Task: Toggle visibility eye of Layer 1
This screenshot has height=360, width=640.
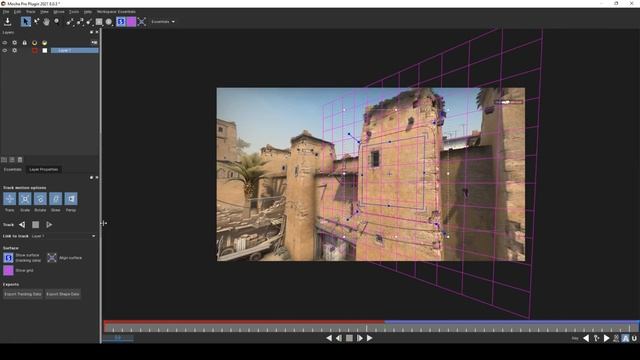Action: pyautogui.click(x=4, y=51)
